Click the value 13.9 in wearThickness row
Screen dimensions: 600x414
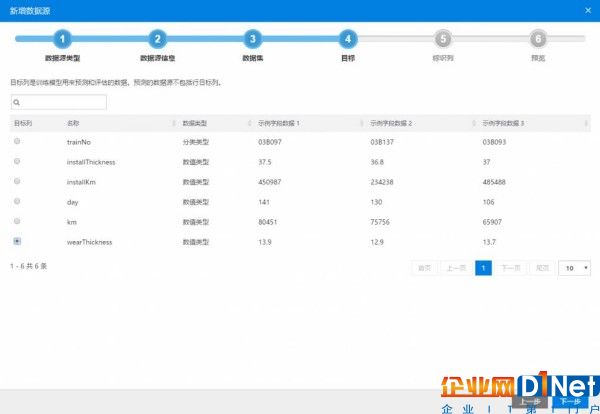click(265, 242)
